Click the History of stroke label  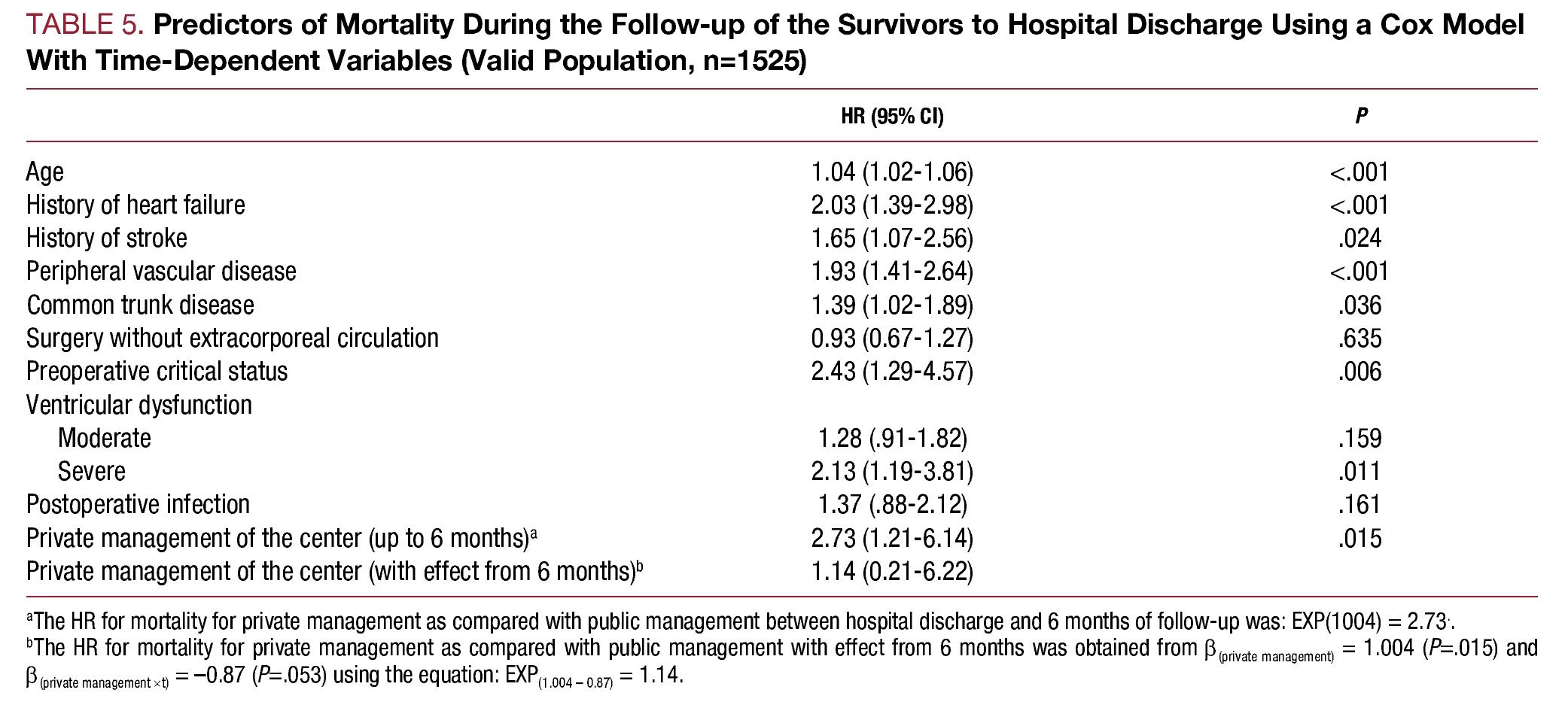(x=106, y=239)
